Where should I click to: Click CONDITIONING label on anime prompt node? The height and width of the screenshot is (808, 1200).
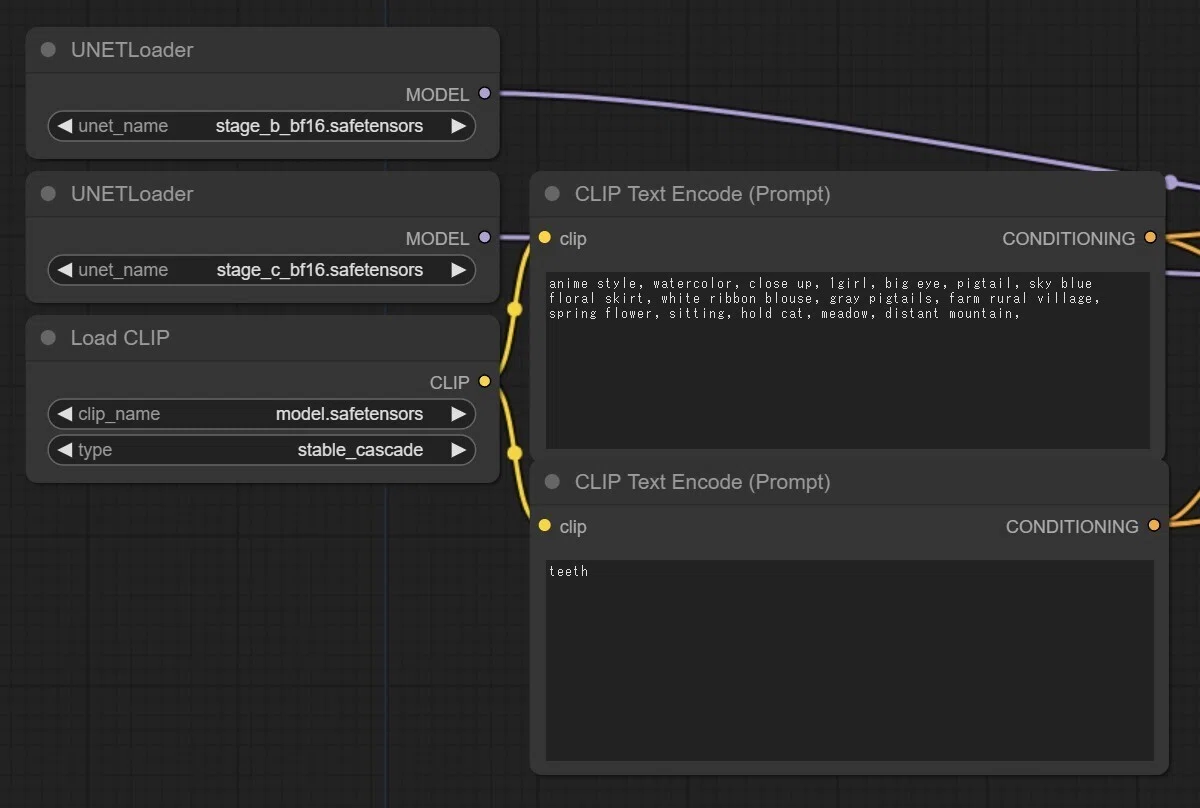pos(1068,239)
